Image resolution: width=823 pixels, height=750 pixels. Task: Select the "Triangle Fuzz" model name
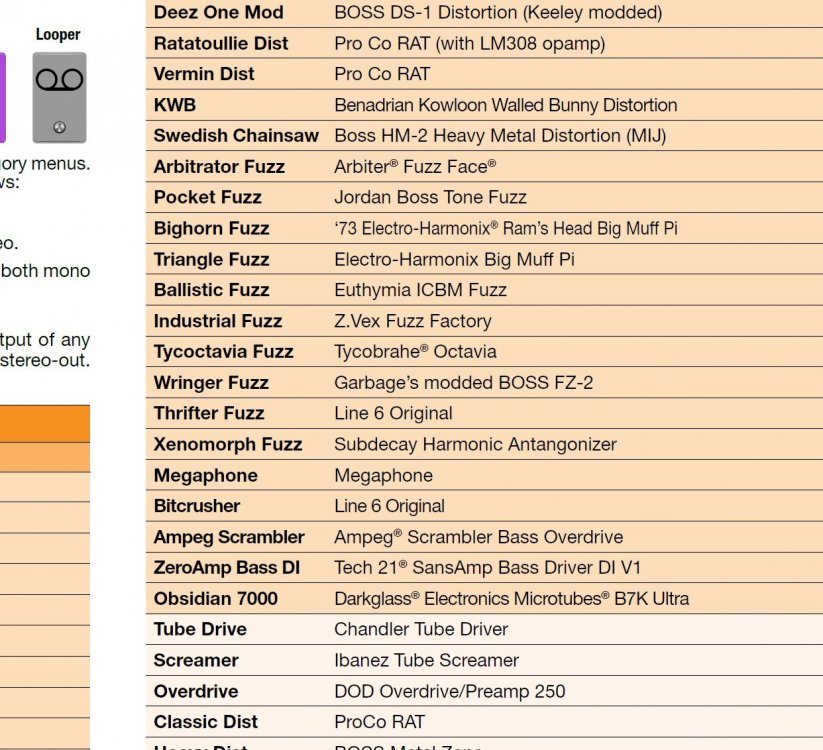pyautogui.click(x=211, y=260)
